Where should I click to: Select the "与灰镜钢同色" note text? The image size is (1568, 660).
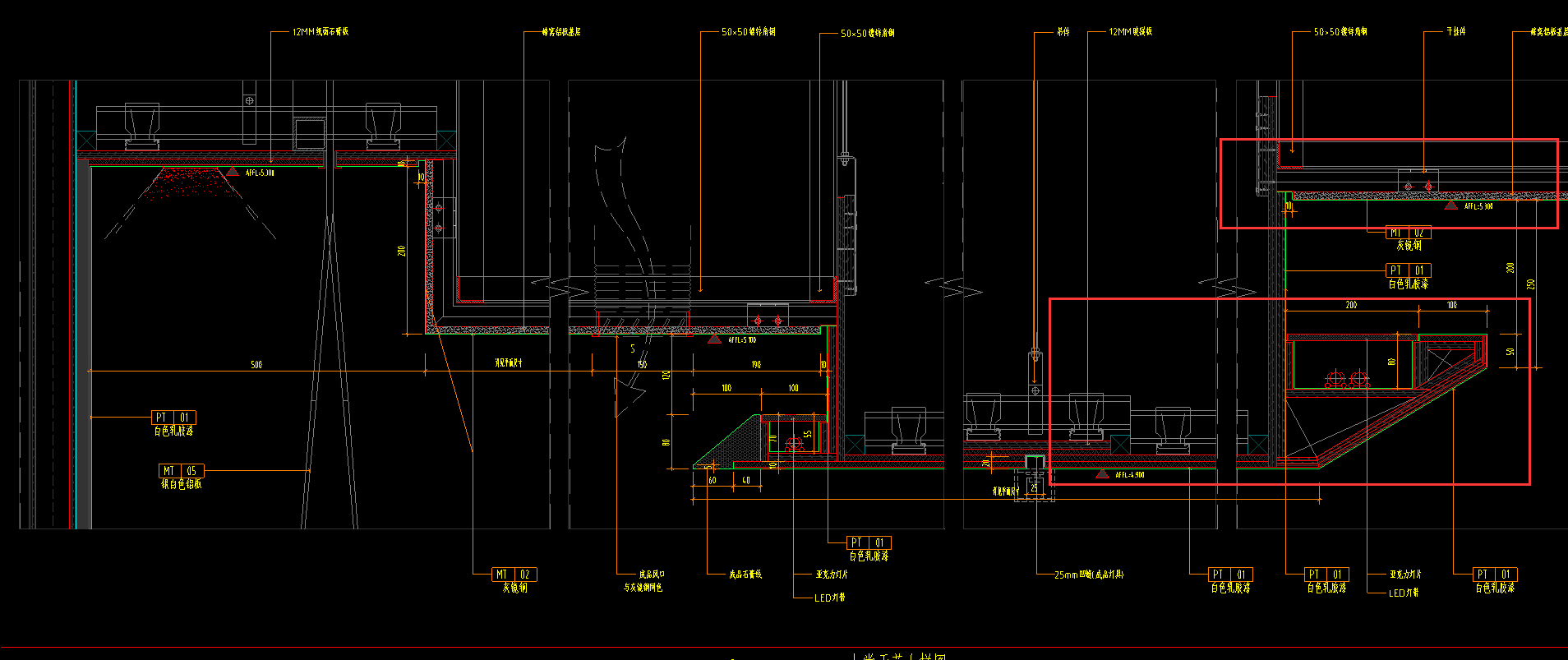643,588
